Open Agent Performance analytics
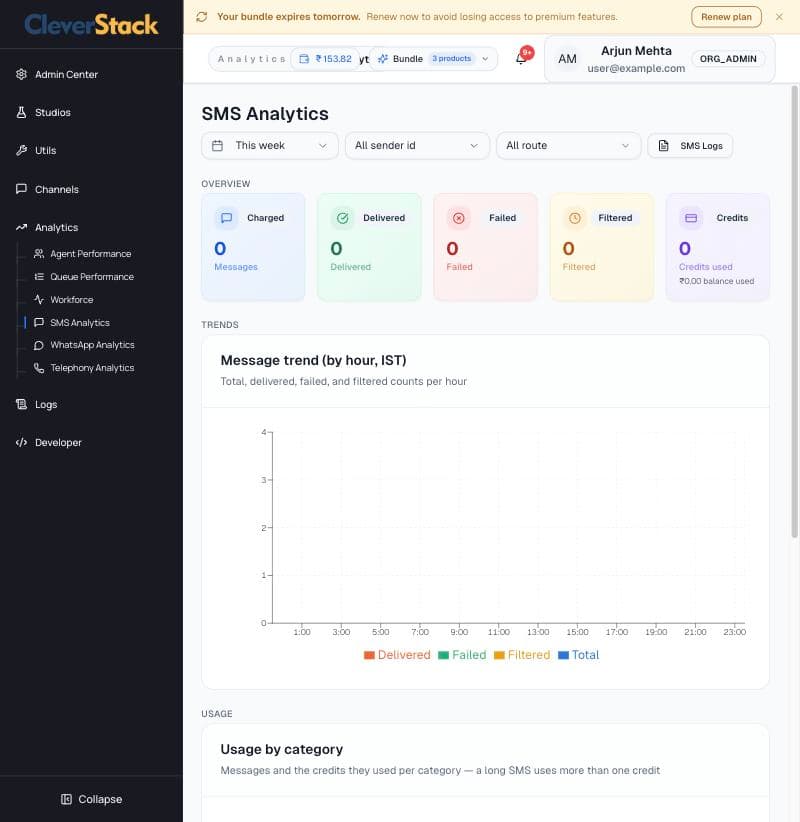The image size is (800, 822). tap(83, 254)
